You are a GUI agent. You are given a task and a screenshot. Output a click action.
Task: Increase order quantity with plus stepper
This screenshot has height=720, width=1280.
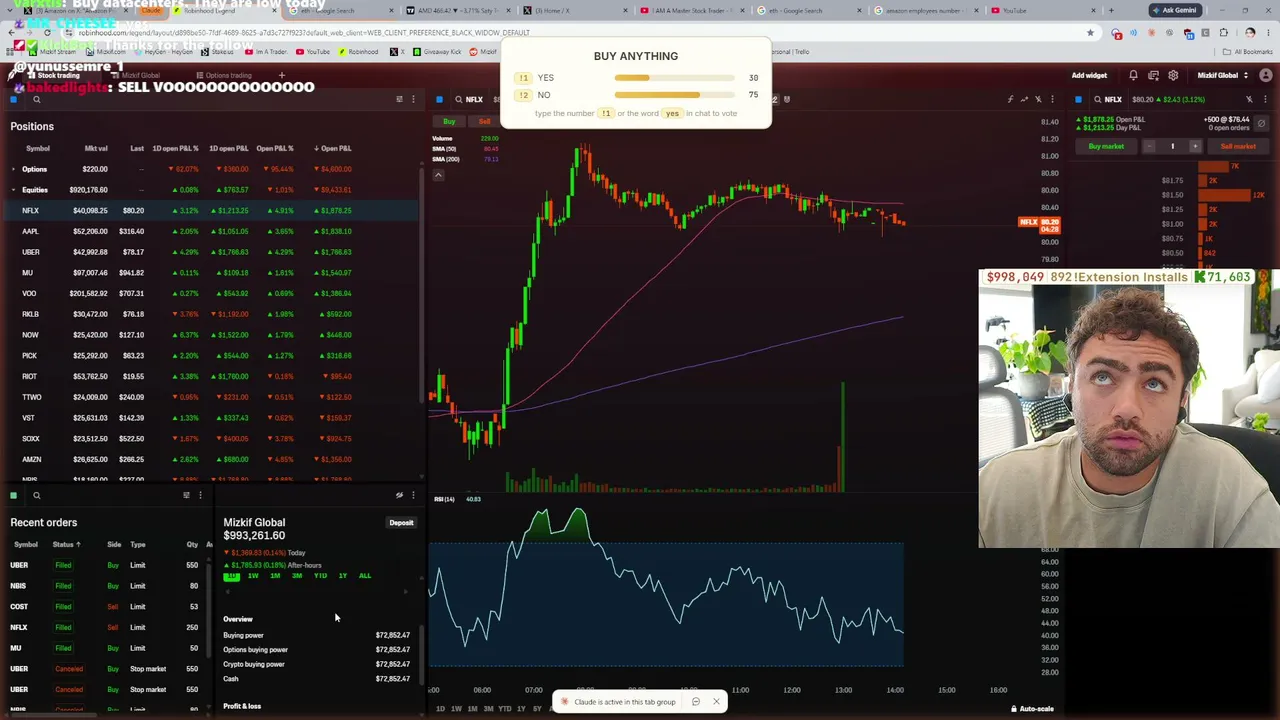point(1194,146)
